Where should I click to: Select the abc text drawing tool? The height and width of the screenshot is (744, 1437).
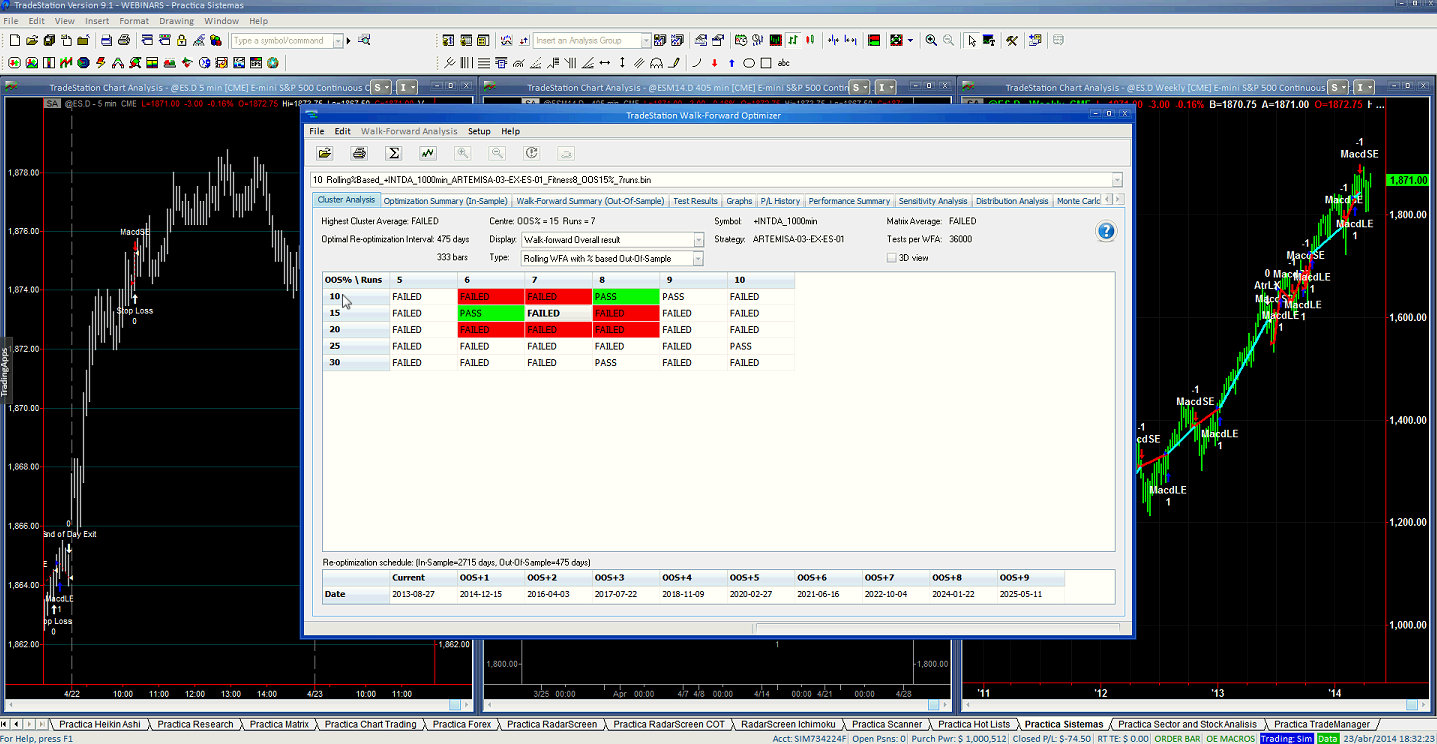[x=784, y=62]
